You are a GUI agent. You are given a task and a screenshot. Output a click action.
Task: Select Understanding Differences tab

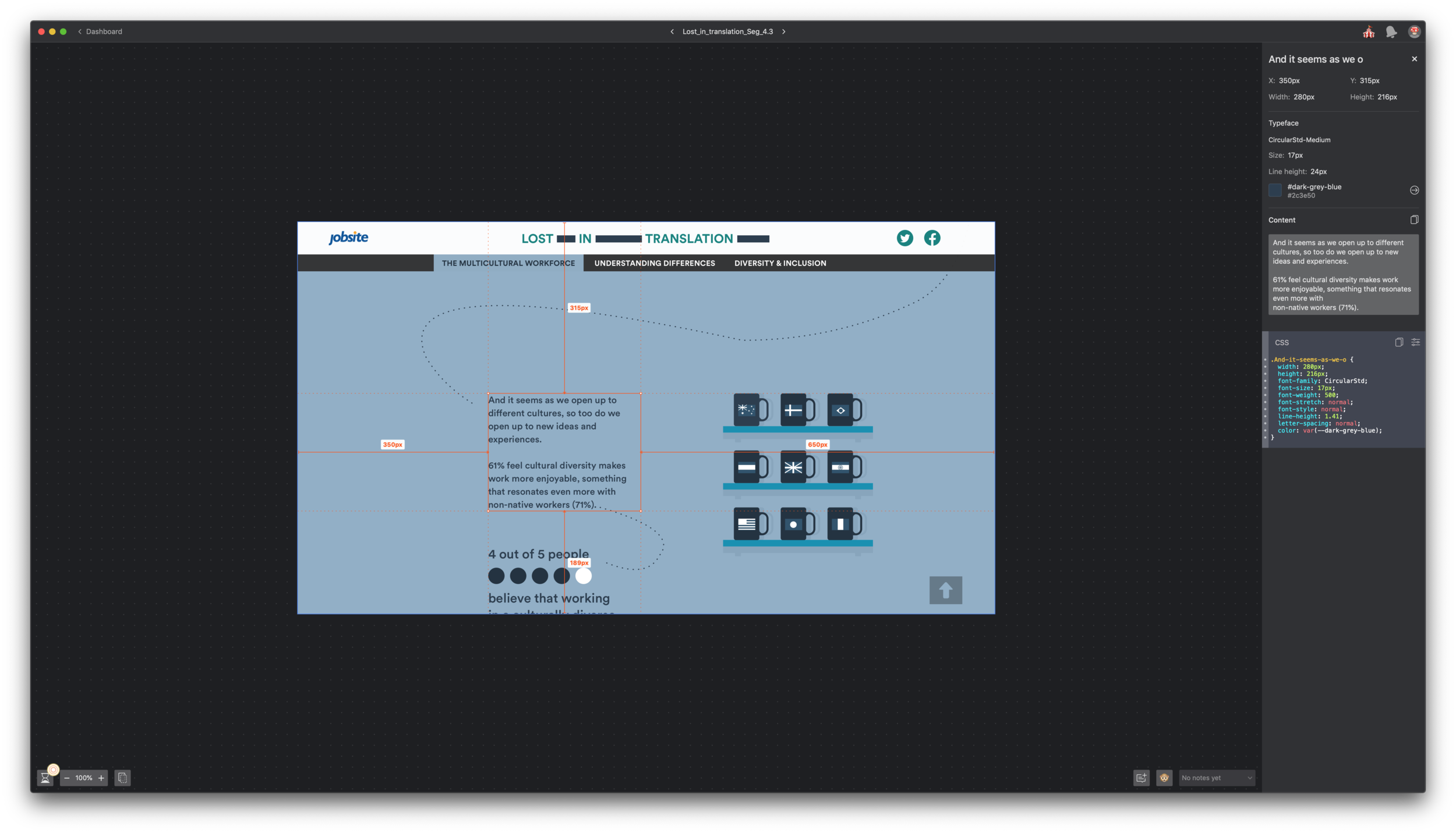(x=655, y=263)
